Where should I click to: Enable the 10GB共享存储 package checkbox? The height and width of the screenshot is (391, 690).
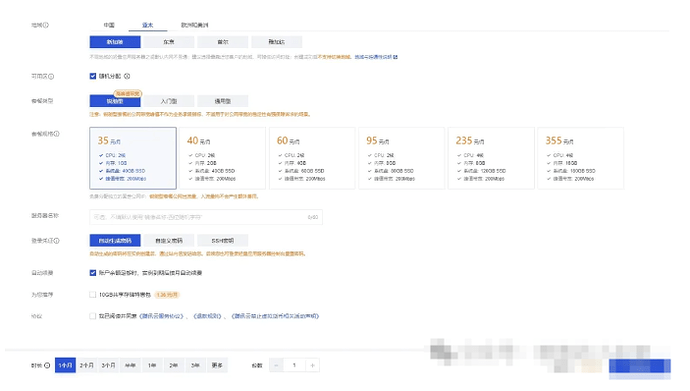(93, 295)
